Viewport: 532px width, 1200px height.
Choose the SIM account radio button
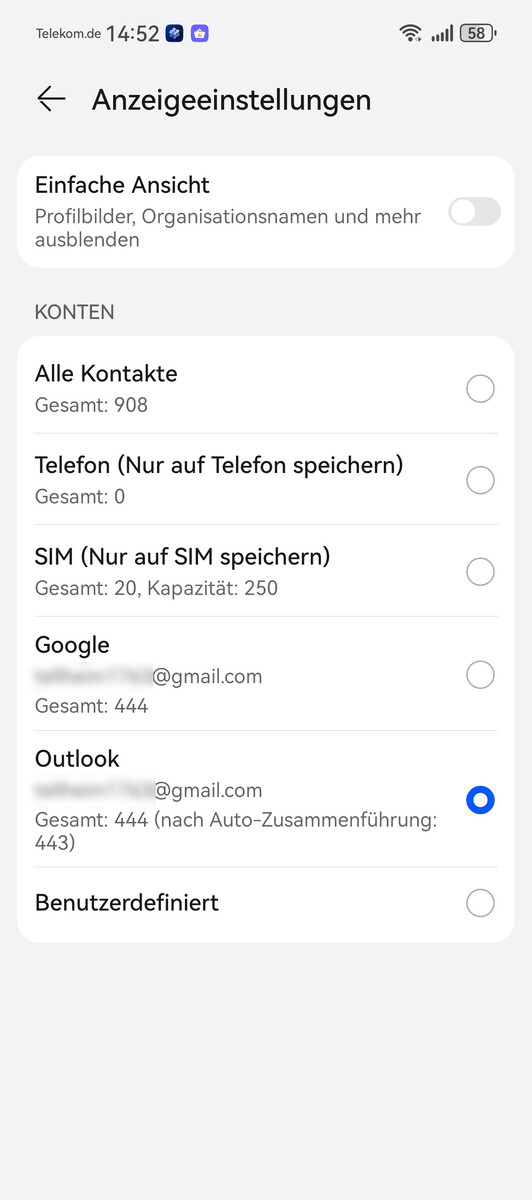[481, 571]
